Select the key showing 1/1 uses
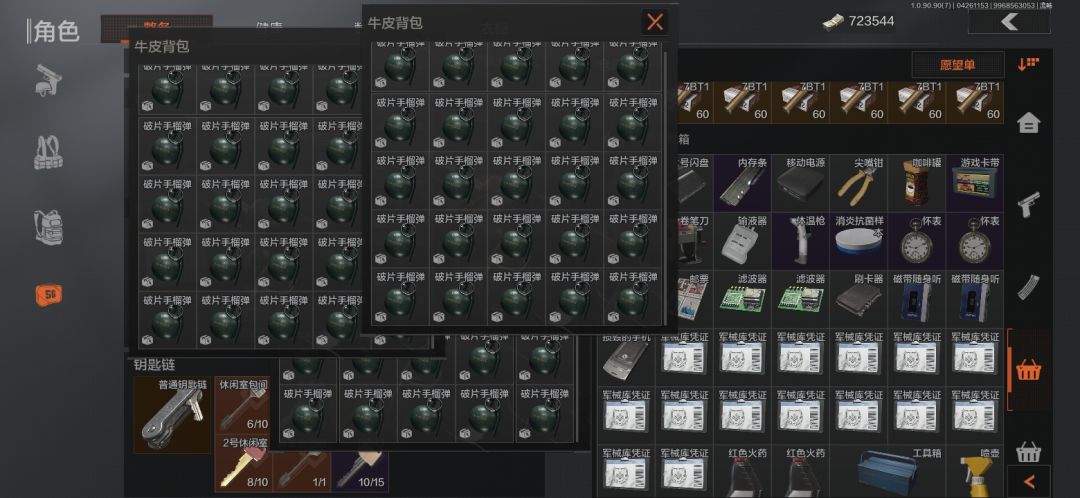Screen dimensions: 1080x498 pyautogui.click(x=301, y=472)
